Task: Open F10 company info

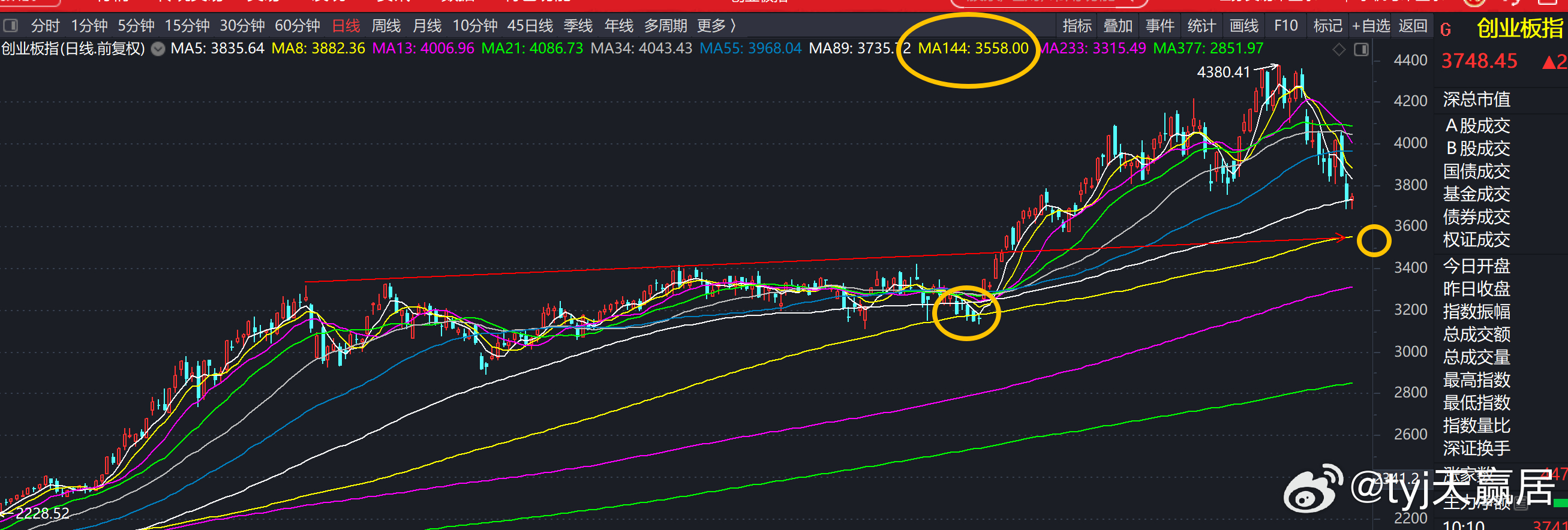Action: pos(1285,26)
